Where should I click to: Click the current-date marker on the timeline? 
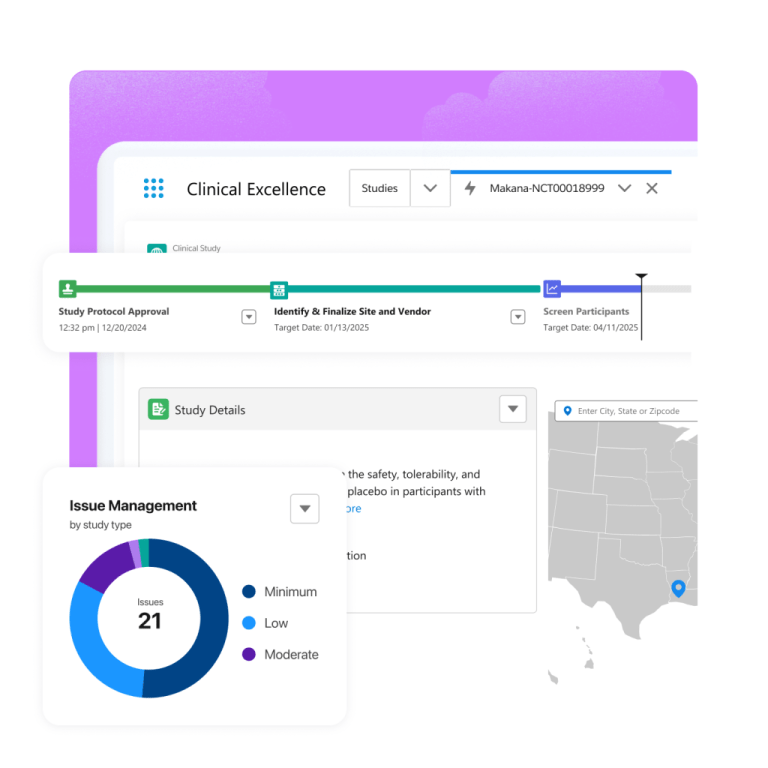[x=641, y=278]
